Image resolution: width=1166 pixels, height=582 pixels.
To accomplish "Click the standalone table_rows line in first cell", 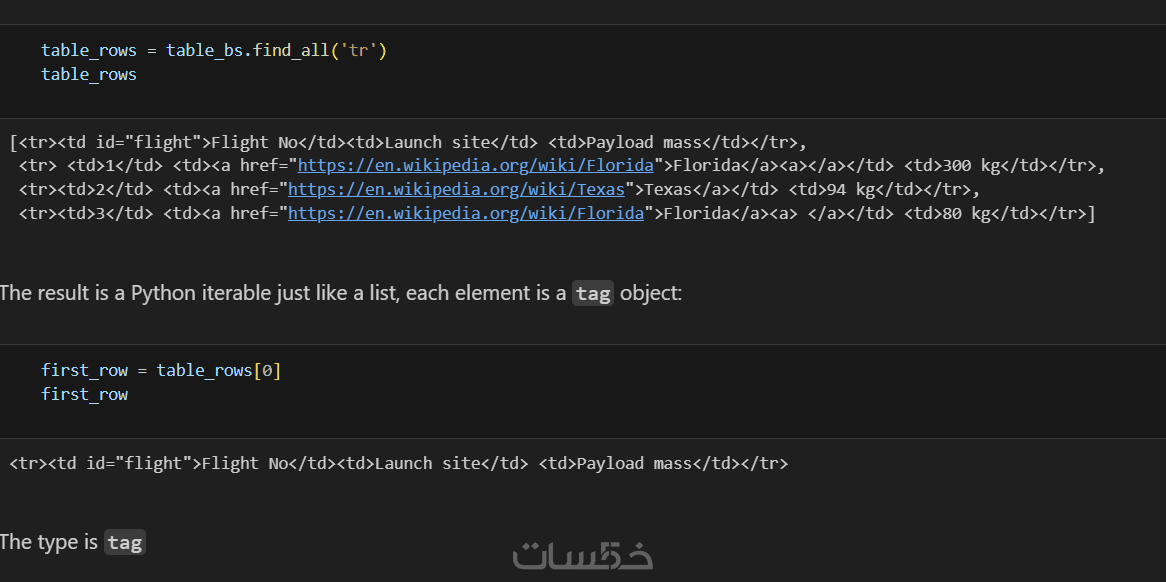I will tap(89, 74).
